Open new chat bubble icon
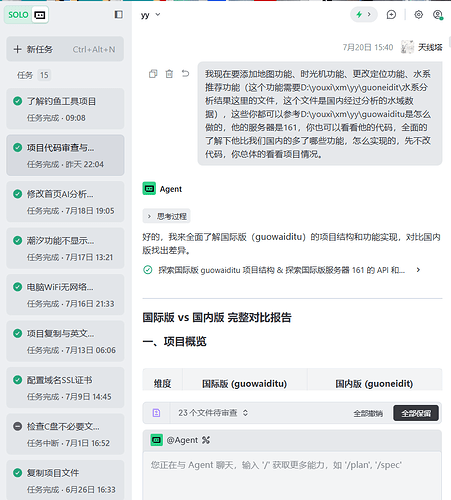 (391, 15)
